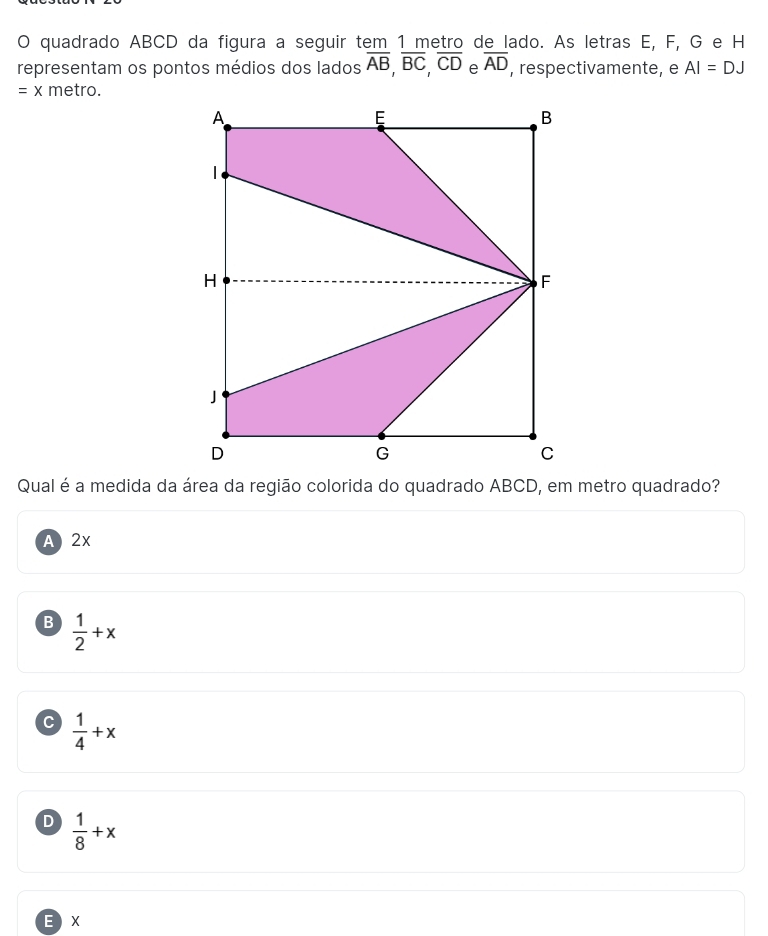This screenshot has width=768, height=936.
Task: Click midpoint G on the bottom side
Action: pyautogui.click(x=380, y=436)
